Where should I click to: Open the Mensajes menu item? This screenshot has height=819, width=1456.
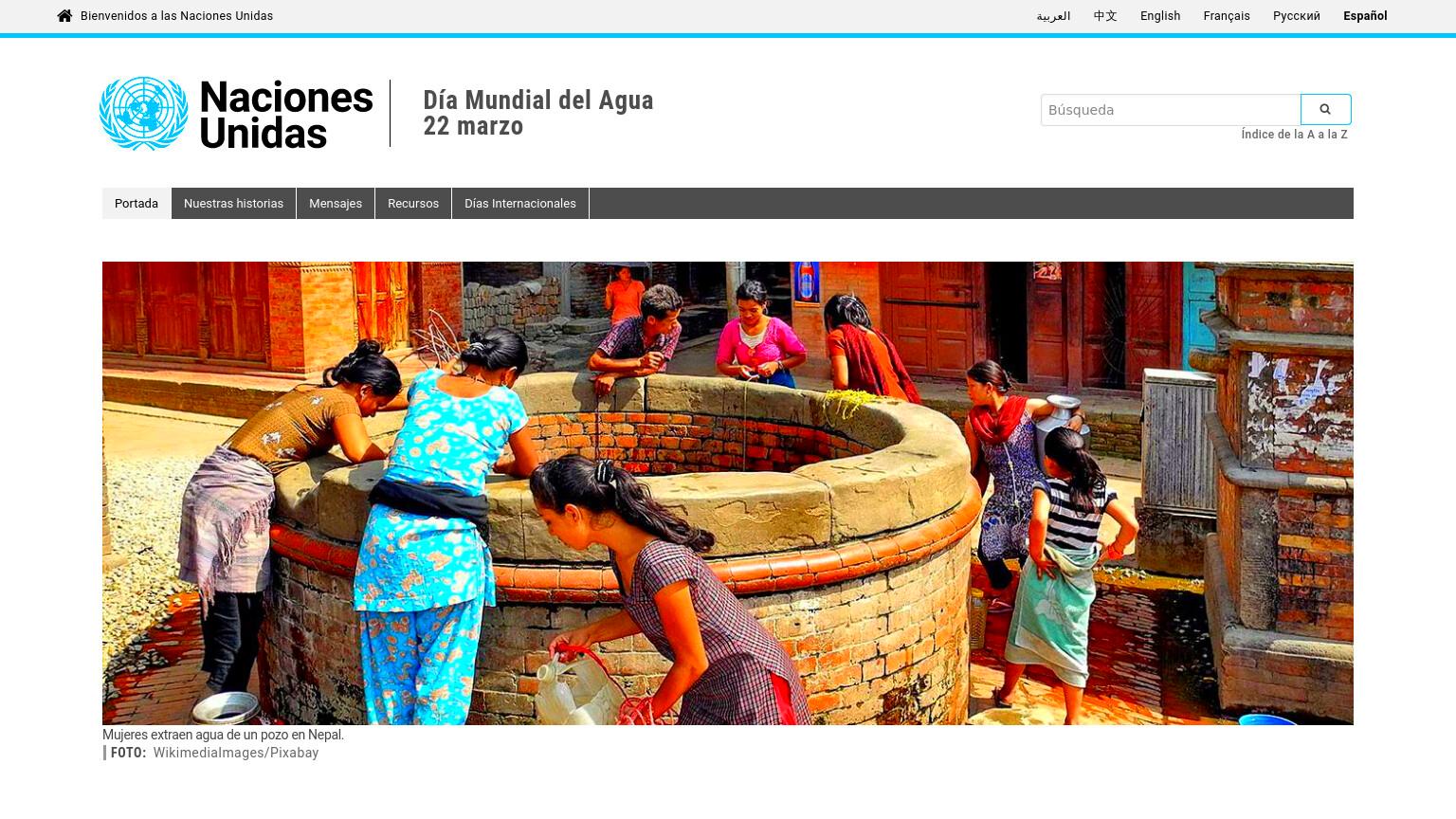[336, 204]
